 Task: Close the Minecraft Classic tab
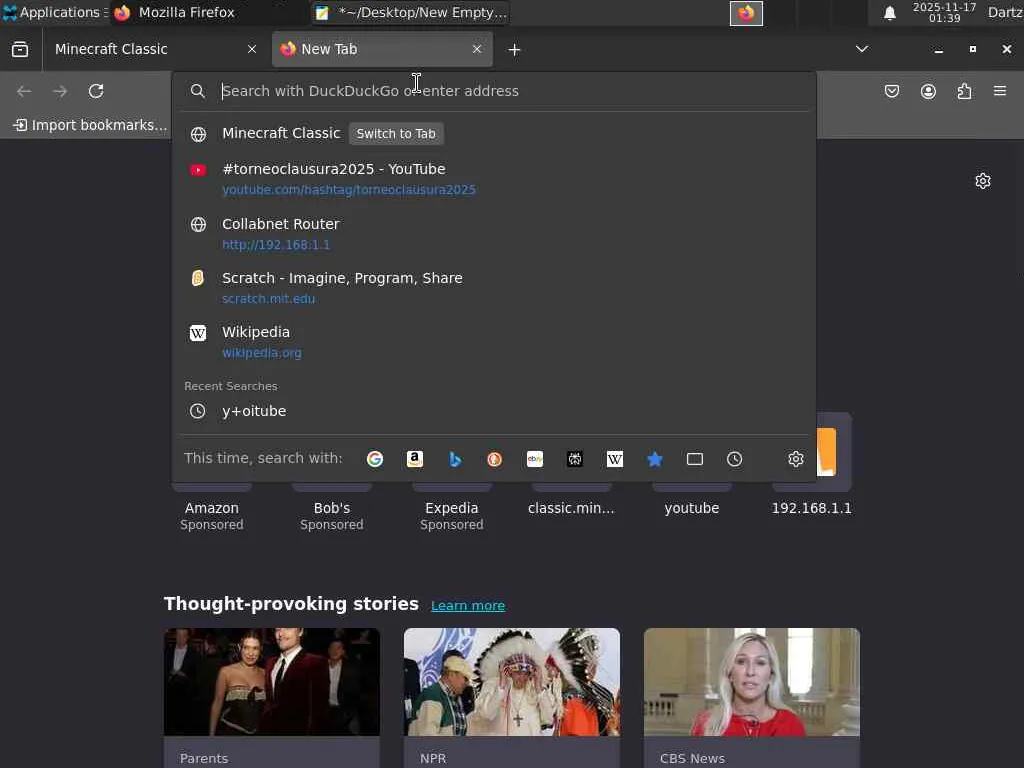(252, 49)
